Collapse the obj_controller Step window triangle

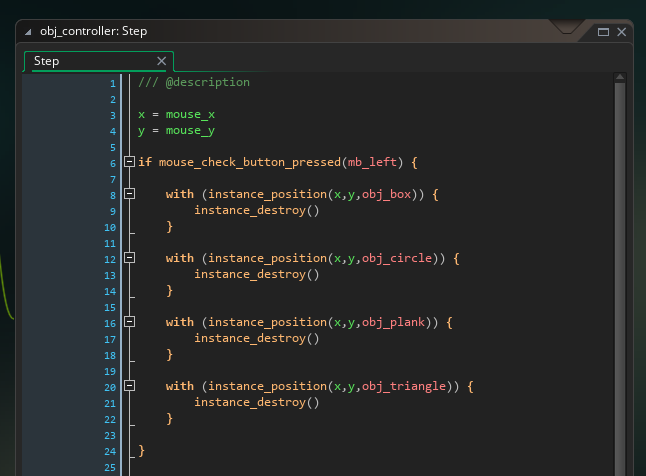pos(28,32)
